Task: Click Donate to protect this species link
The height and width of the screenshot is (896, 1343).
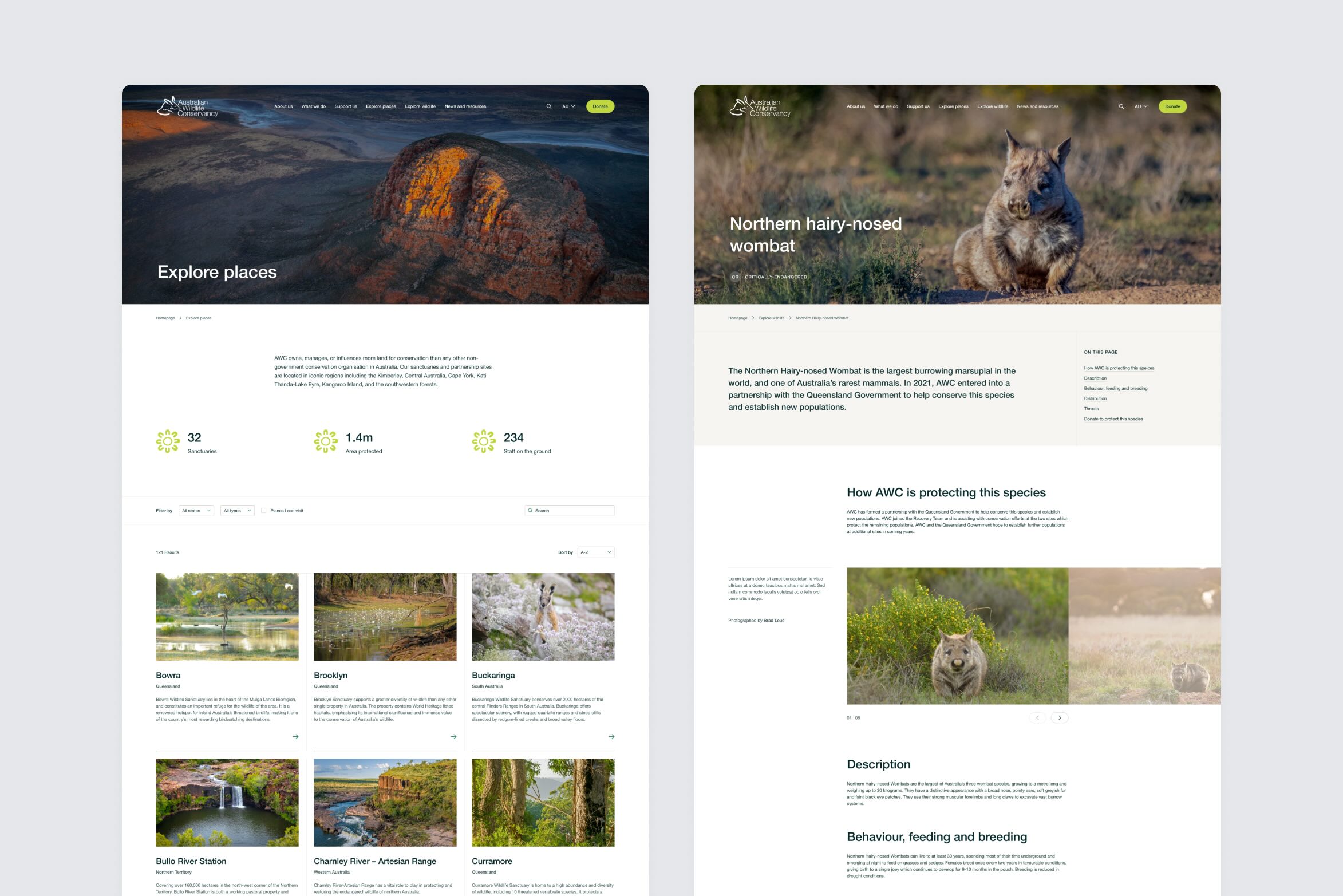Action: (x=1113, y=419)
